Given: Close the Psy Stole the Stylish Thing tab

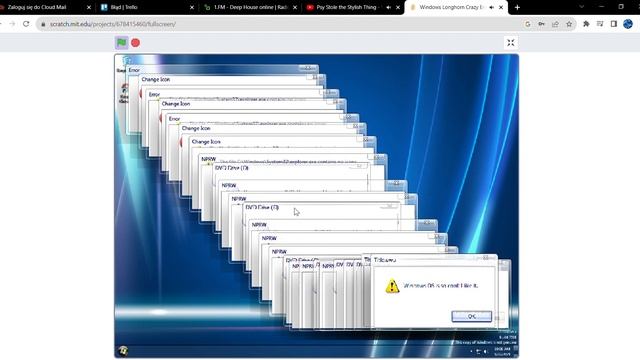Looking at the screenshot, I should (x=398, y=7).
